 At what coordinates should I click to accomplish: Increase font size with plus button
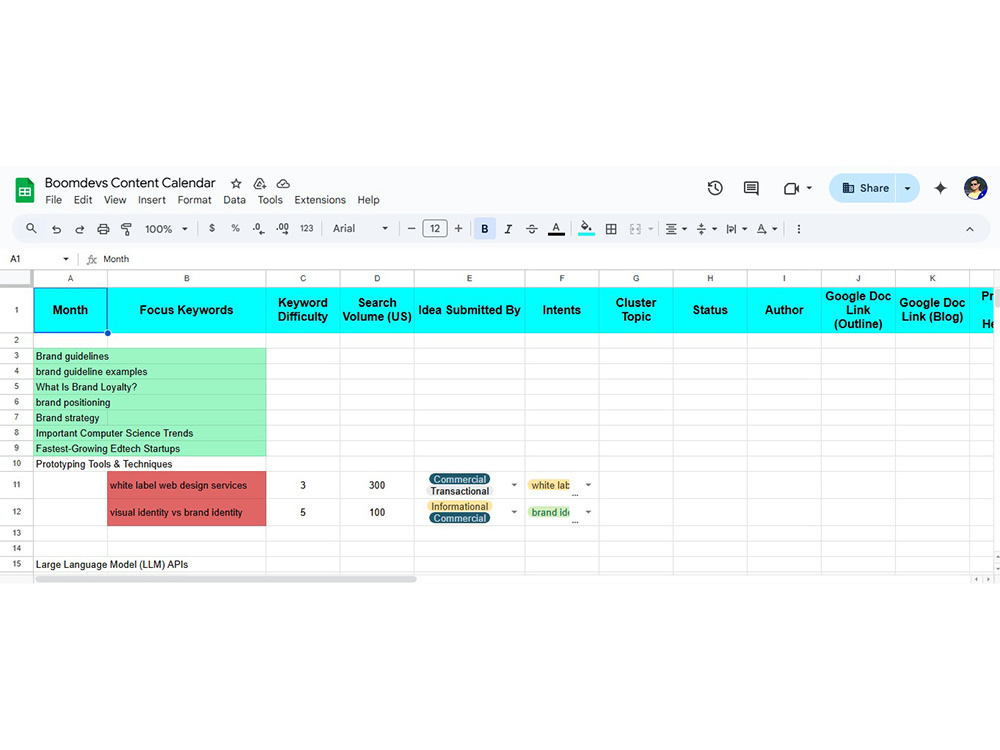[458, 228]
